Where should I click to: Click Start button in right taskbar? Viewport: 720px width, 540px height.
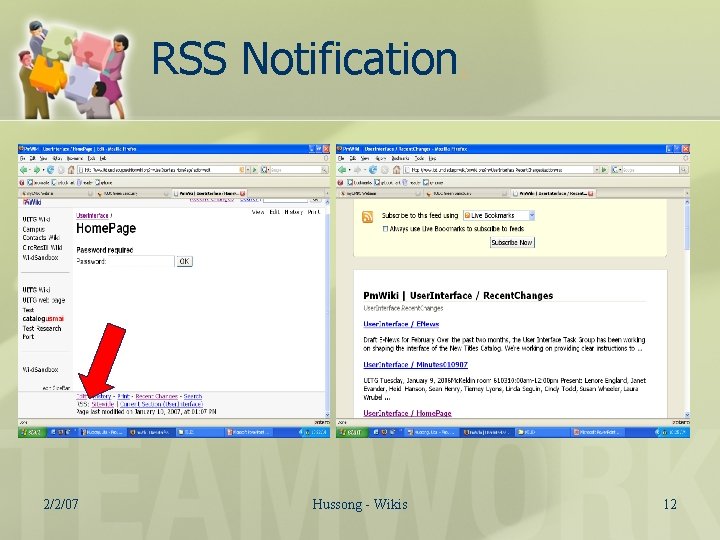(351, 432)
